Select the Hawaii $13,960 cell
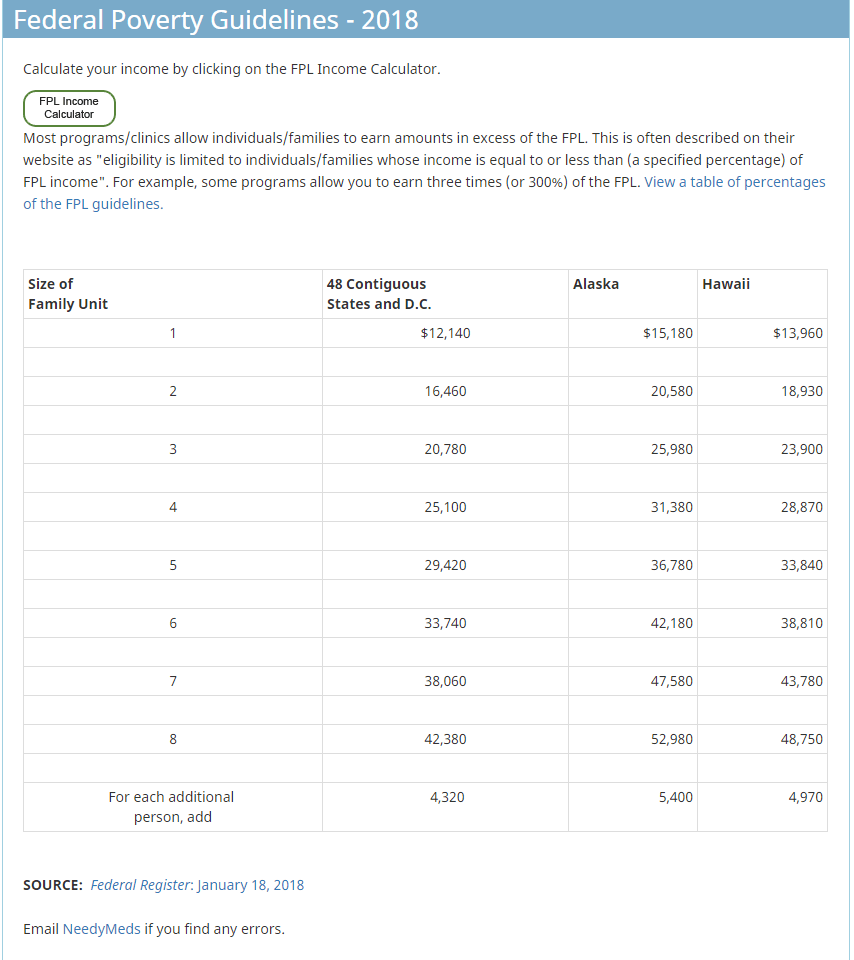The image size is (854, 960). coord(797,333)
